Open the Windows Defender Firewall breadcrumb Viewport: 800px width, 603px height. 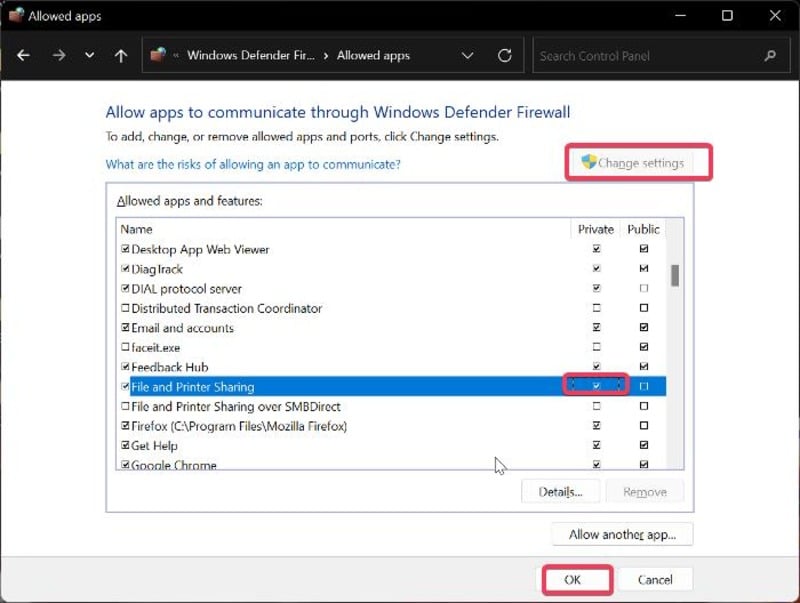pyautogui.click(x=251, y=55)
